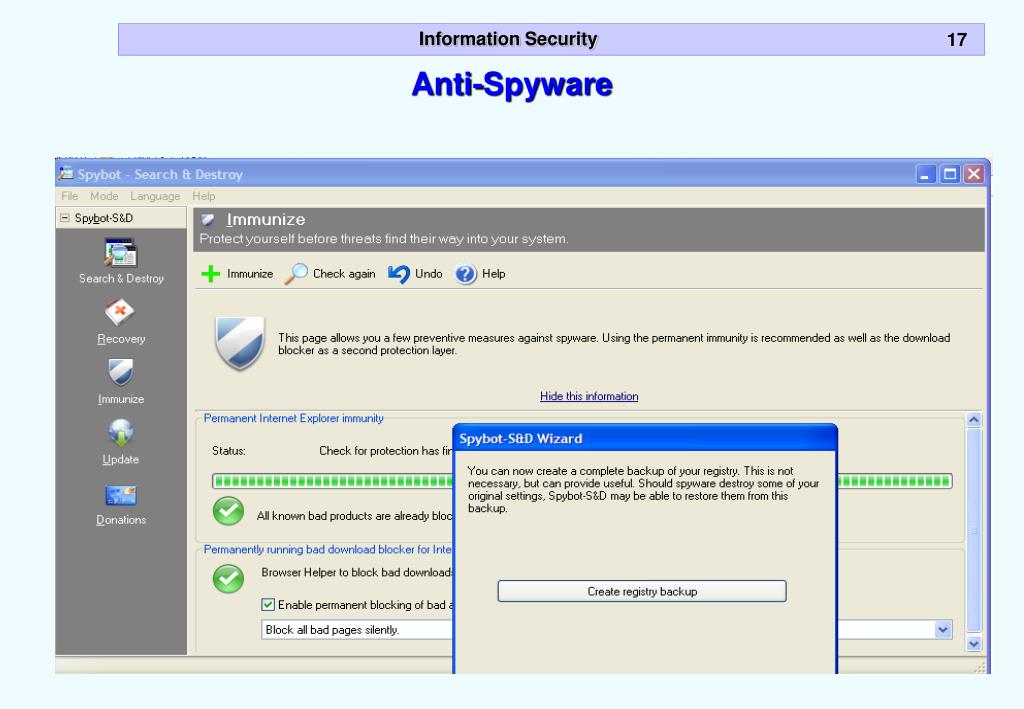Open the Search & Destroy sidebar icon
This screenshot has width=1024, height=709.
point(121,253)
